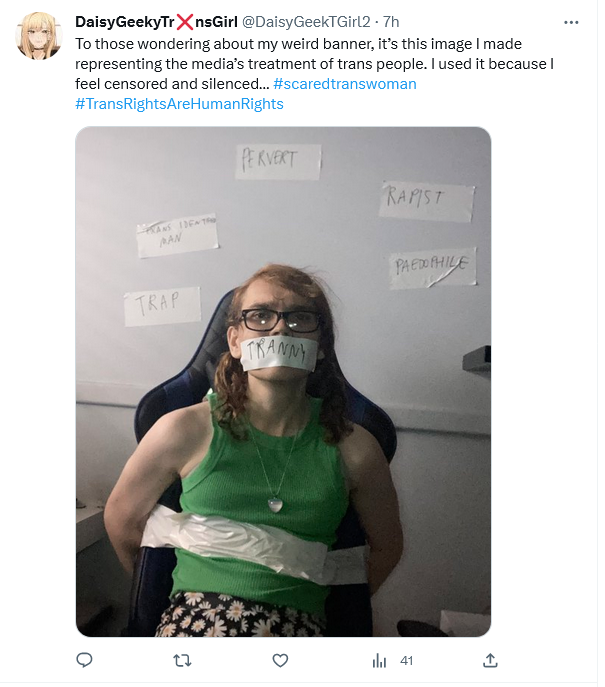Click the reply speech bubble icon
Screen dimensions: 605x687
coord(84,660)
